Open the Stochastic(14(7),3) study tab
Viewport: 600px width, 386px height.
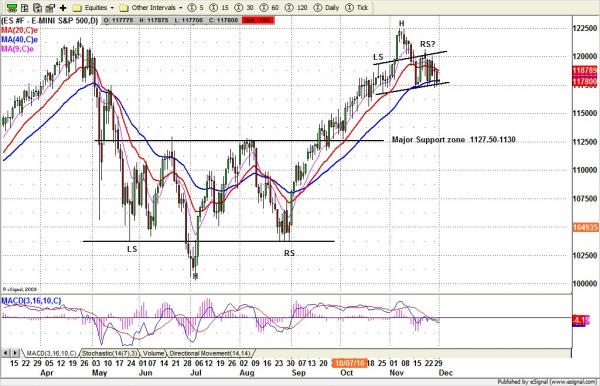(110, 353)
